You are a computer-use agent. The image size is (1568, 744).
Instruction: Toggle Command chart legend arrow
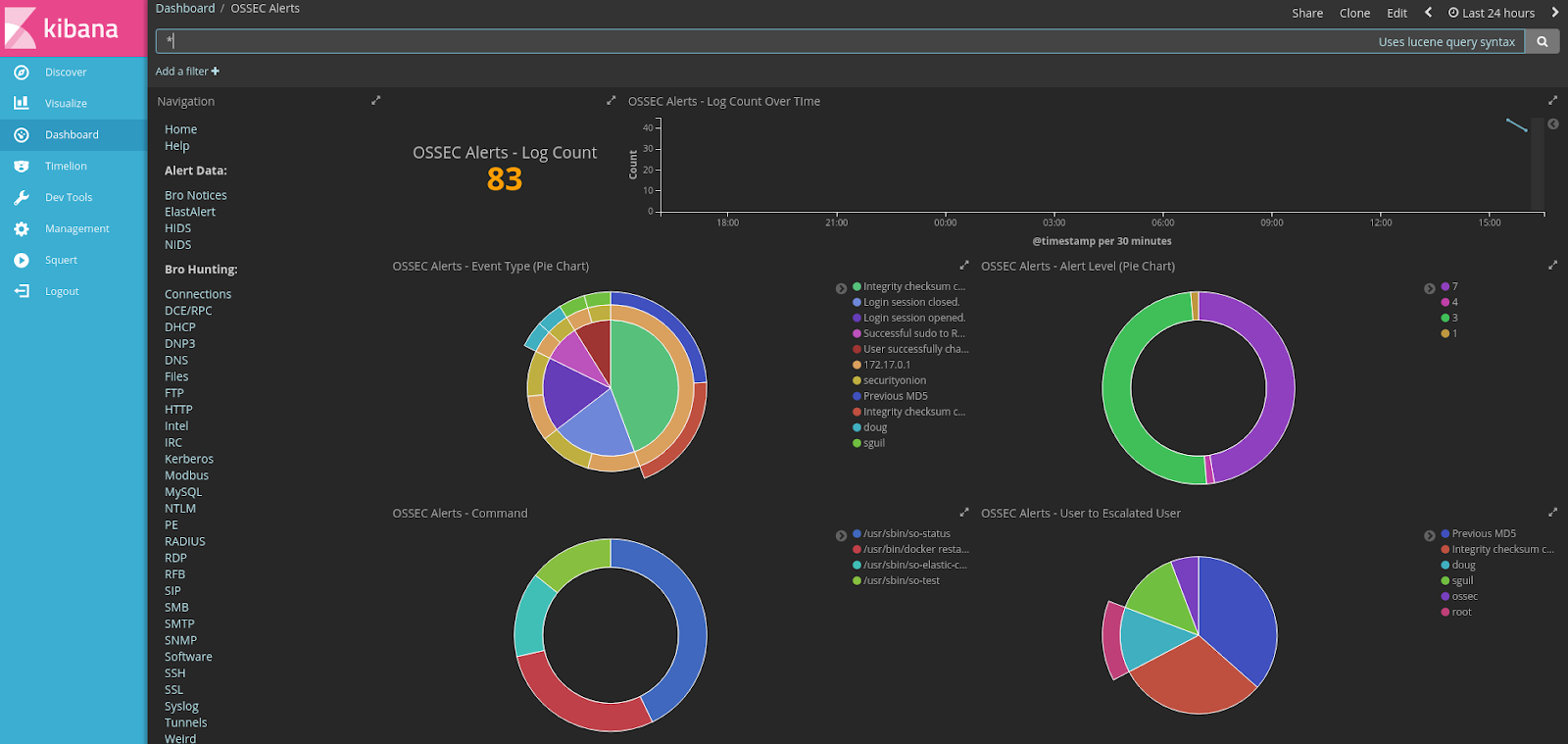841,535
